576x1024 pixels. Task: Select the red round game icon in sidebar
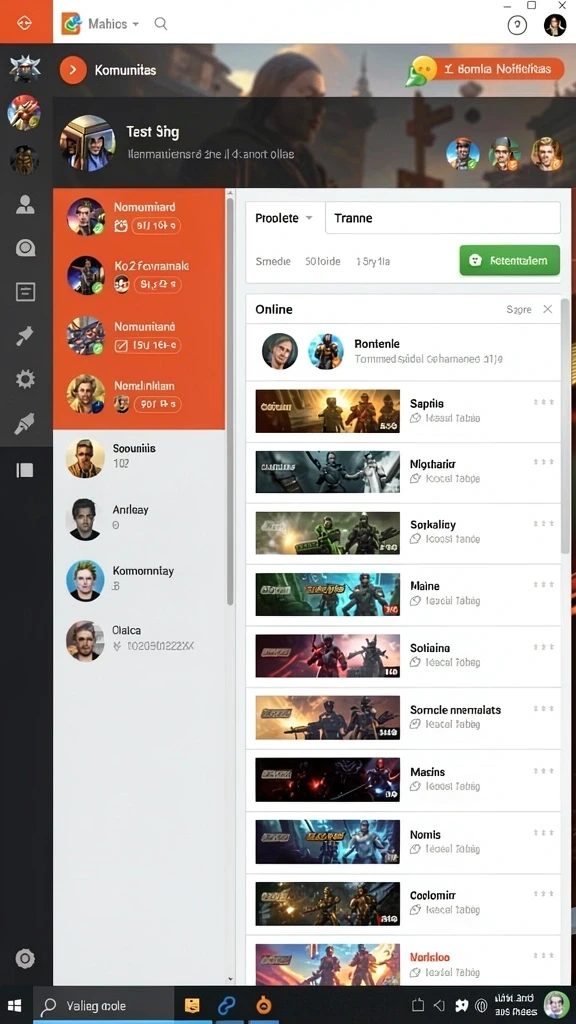(x=24, y=112)
